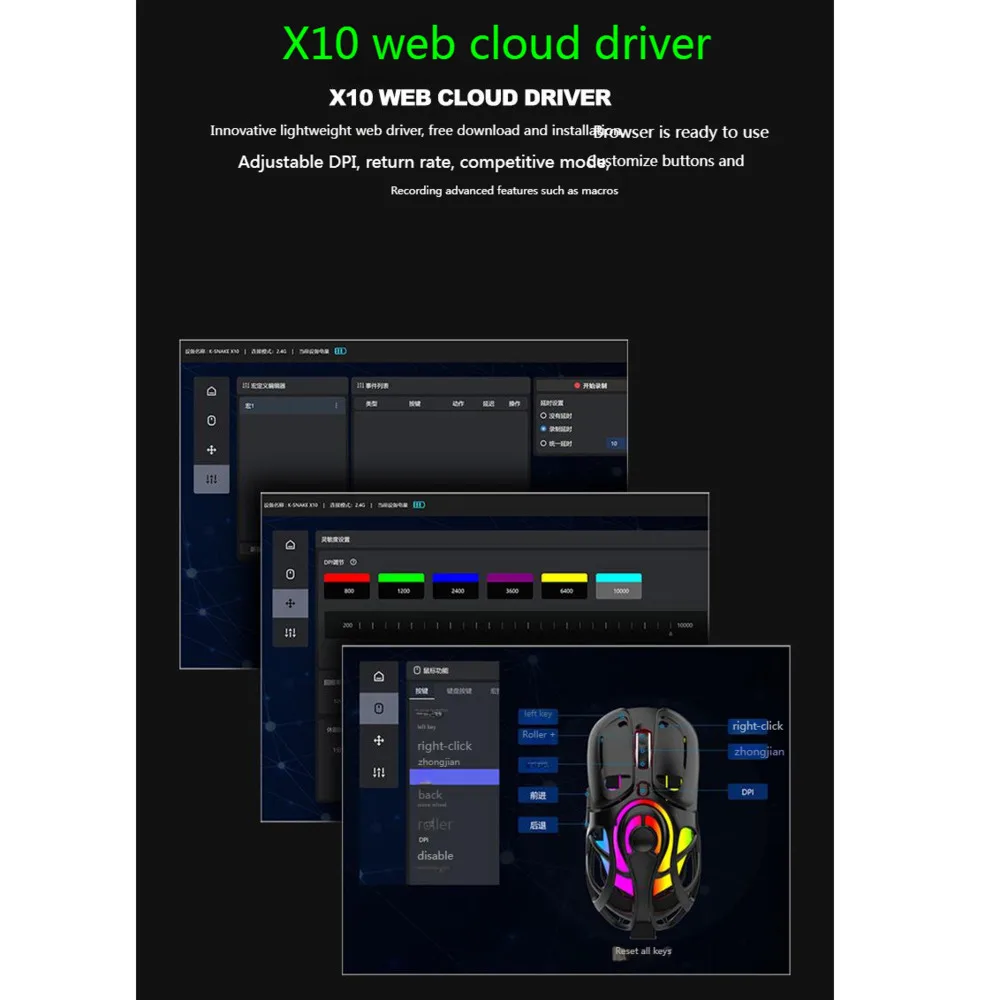Image resolution: width=1000 pixels, height=1000 pixels.
Task: Open sliders icon in DPI settings window
Action: click(290, 633)
